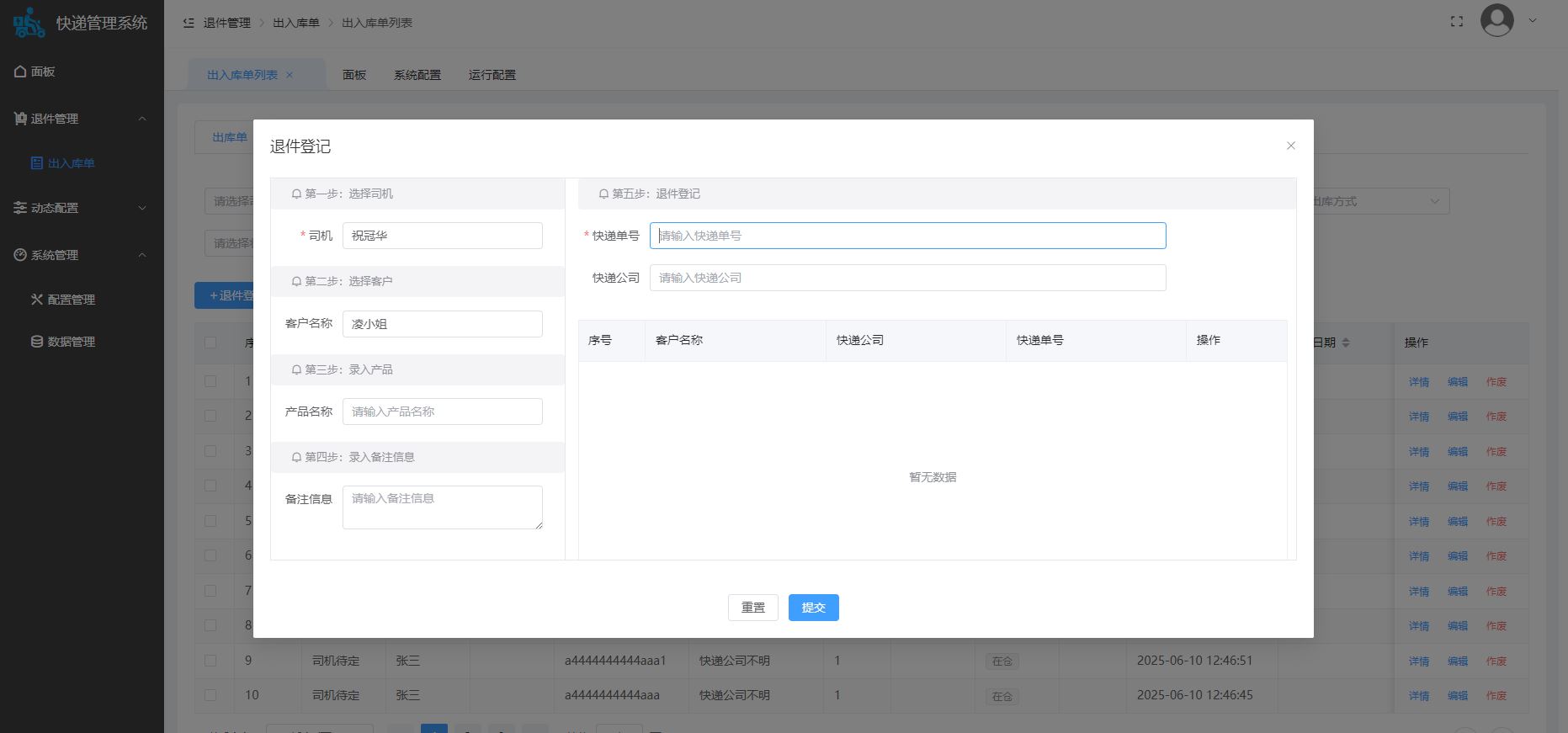Close the 出入库单列表 tab
This screenshot has height=733, width=1568.
(x=290, y=75)
